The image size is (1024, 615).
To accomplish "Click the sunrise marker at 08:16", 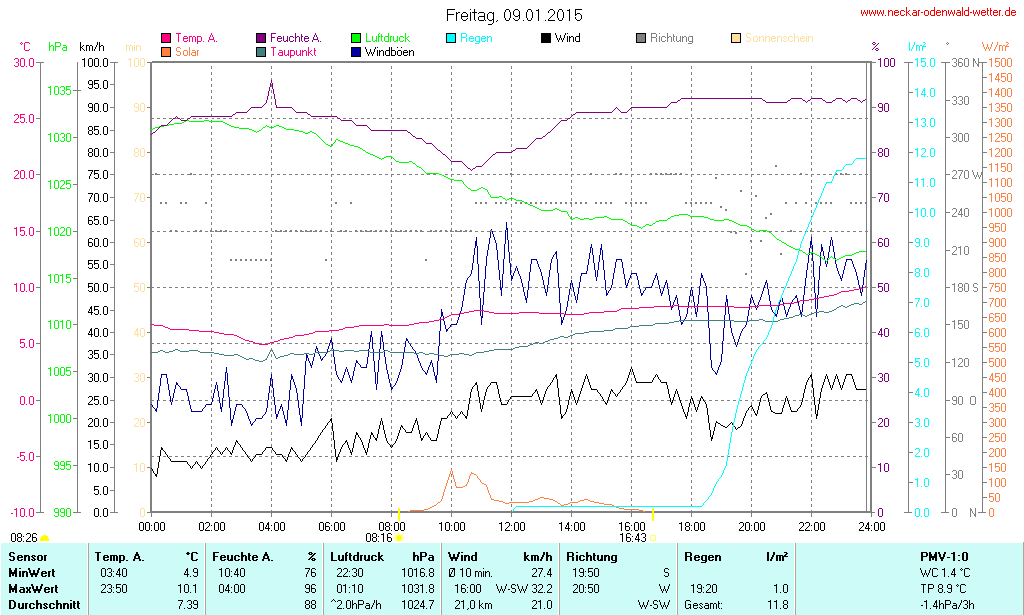I will 399,538.
